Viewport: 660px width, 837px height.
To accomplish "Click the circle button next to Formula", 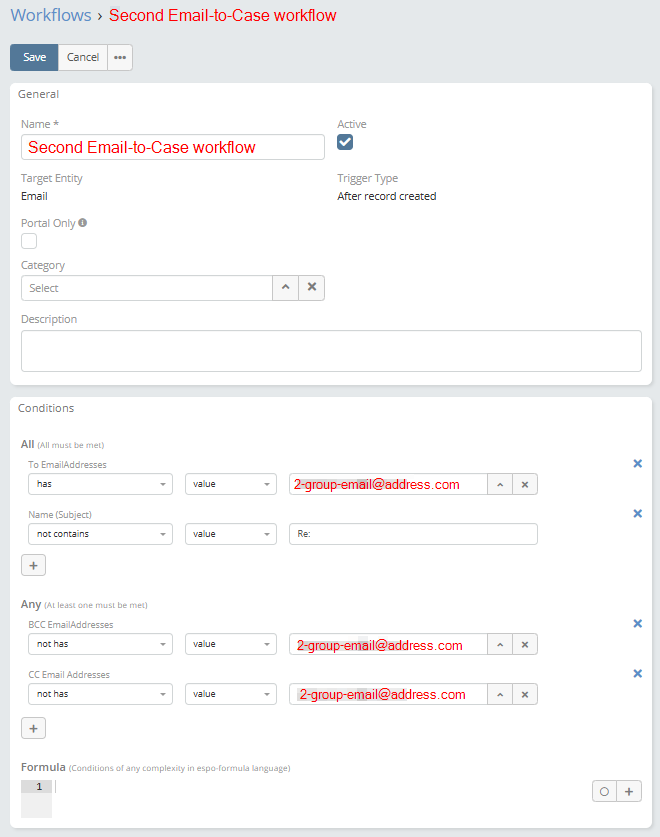I will [x=604, y=791].
